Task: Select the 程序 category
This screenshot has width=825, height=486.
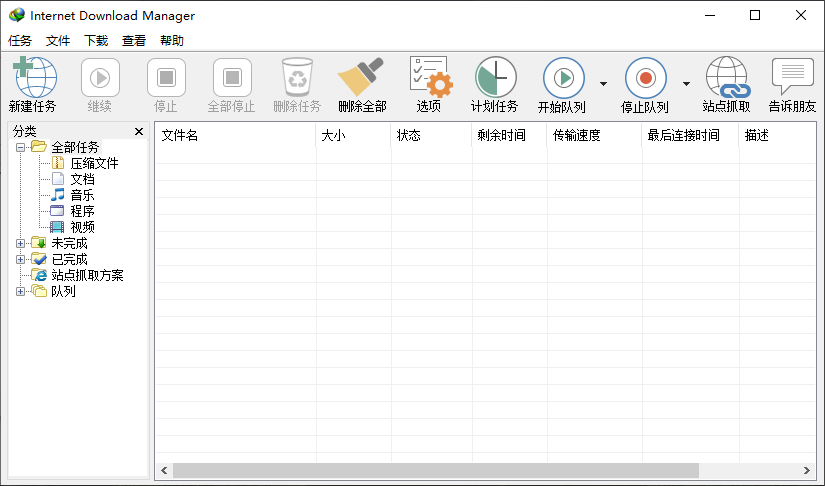Action: click(82, 211)
